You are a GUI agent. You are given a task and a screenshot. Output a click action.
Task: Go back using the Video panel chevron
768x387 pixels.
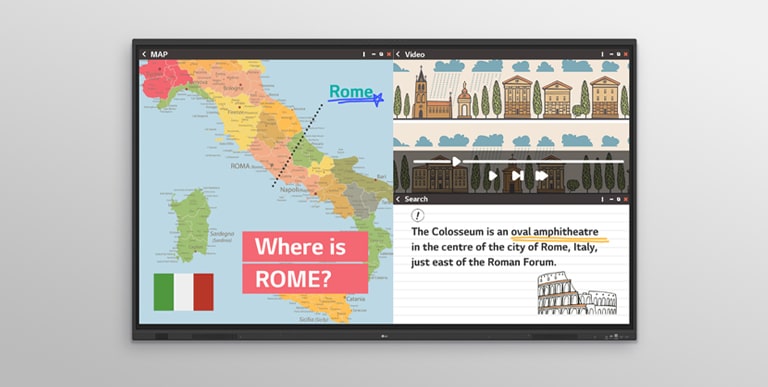pyautogui.click(x=398, y=54)
